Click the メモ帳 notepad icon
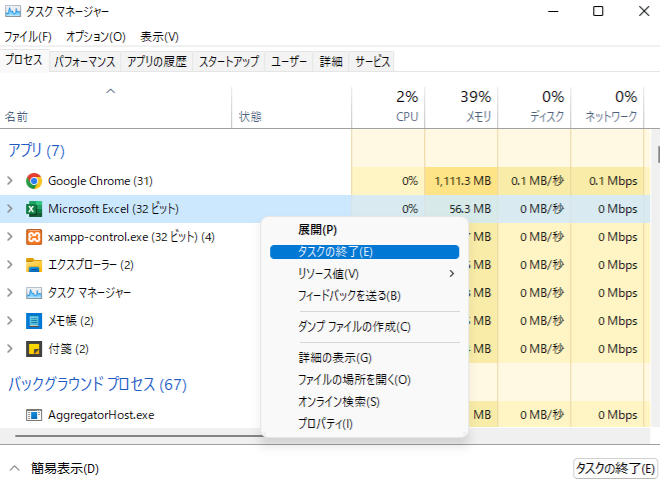This screenshot has width=660, height=491. click(x=33, y=321)
